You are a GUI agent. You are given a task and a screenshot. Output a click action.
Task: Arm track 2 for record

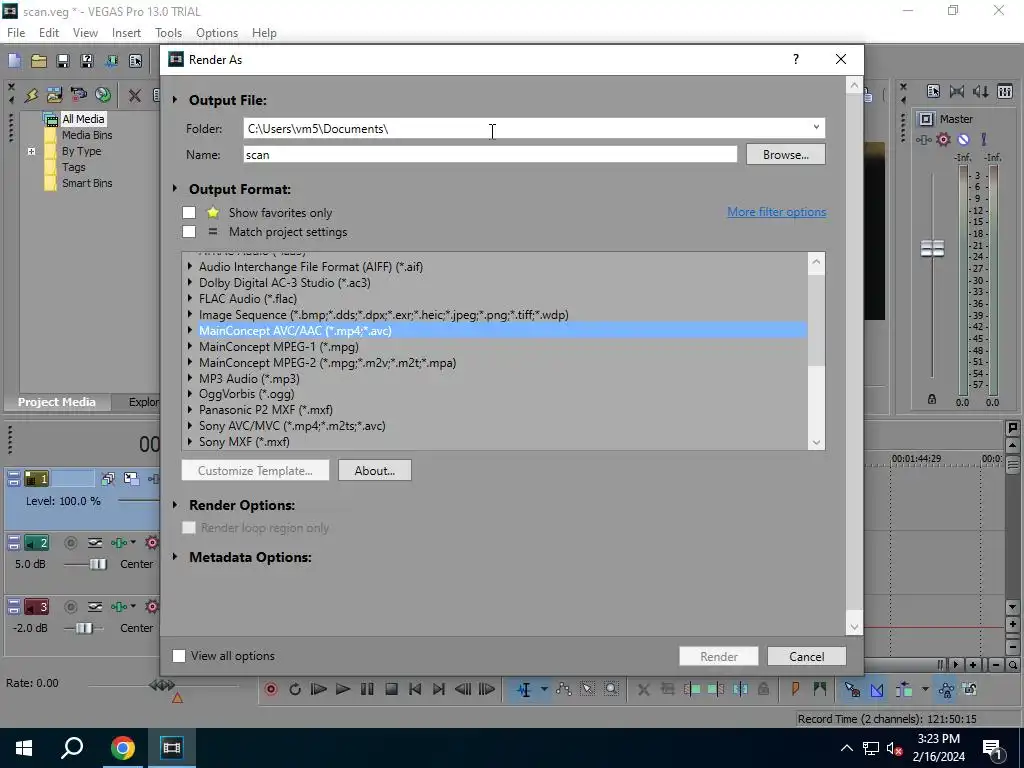(71, 542)
